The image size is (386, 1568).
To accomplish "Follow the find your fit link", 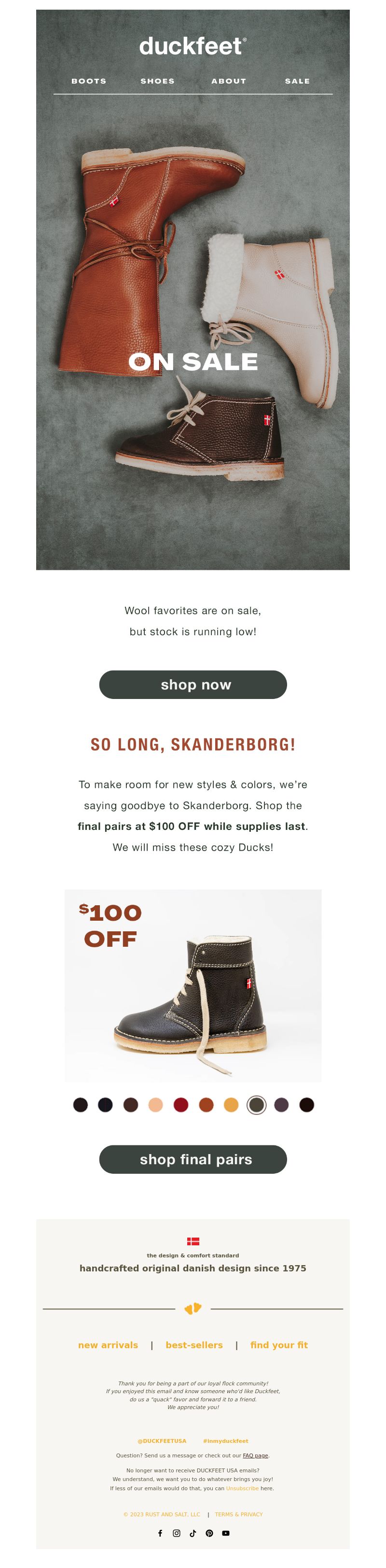I will pos(279,1345).
